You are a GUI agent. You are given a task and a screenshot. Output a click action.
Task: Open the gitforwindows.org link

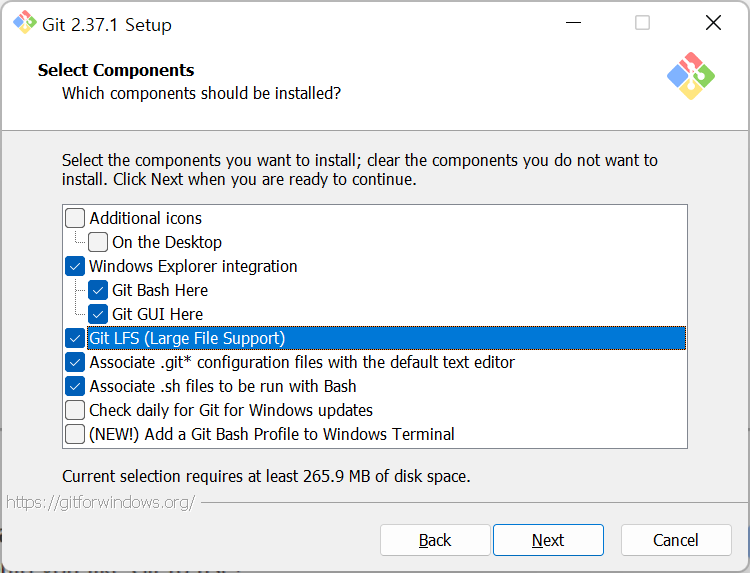coord(100,502)
